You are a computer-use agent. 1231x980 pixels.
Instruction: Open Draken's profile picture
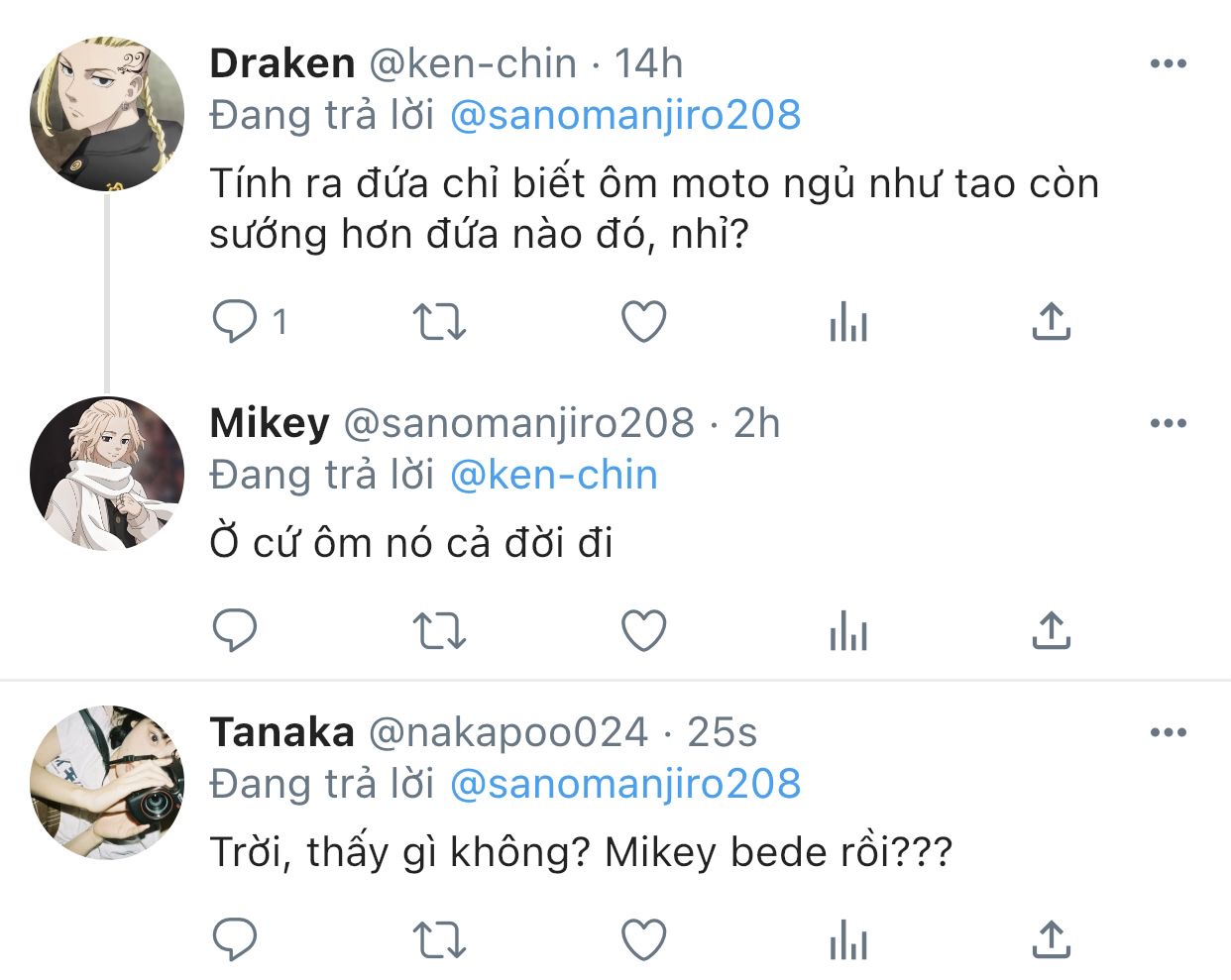tap(107, 114)
